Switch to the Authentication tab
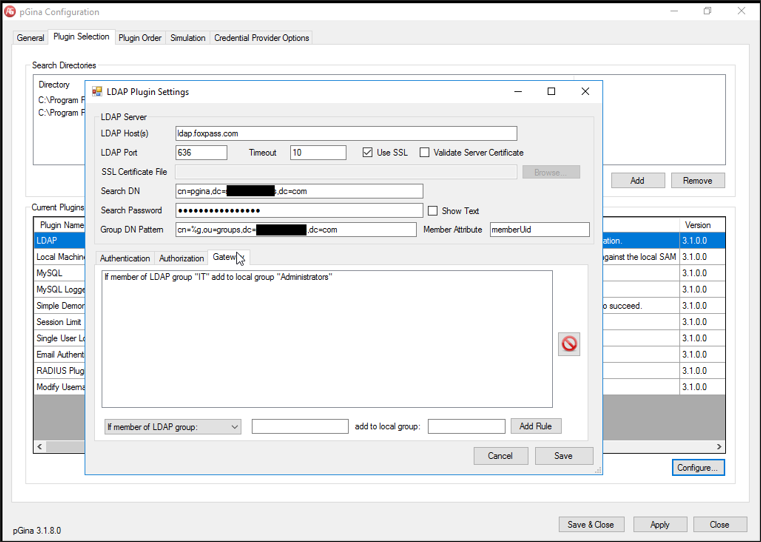761x542 pixels. click(x=125, y=258)
